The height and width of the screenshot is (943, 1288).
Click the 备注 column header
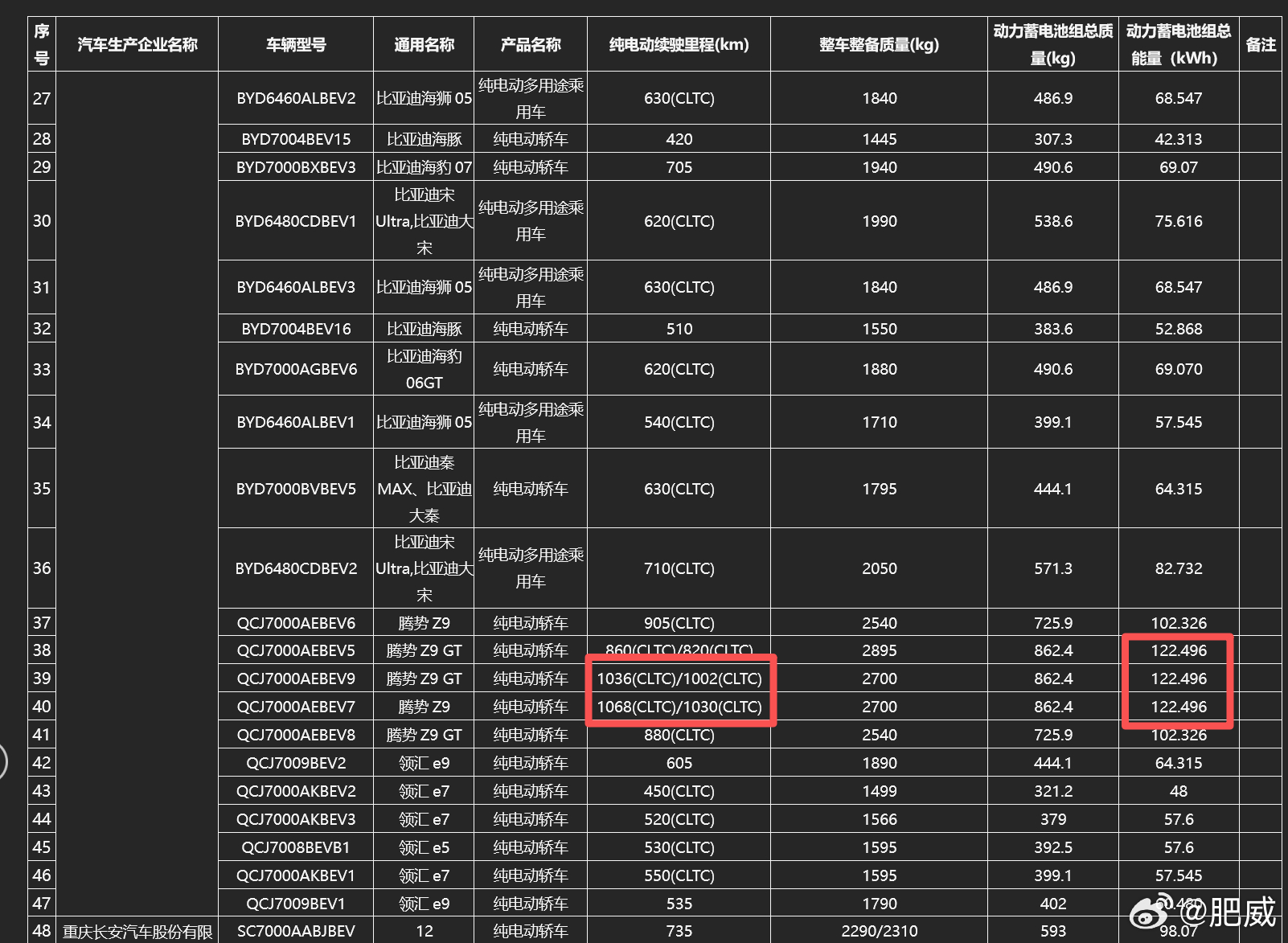coord(1259,44)
